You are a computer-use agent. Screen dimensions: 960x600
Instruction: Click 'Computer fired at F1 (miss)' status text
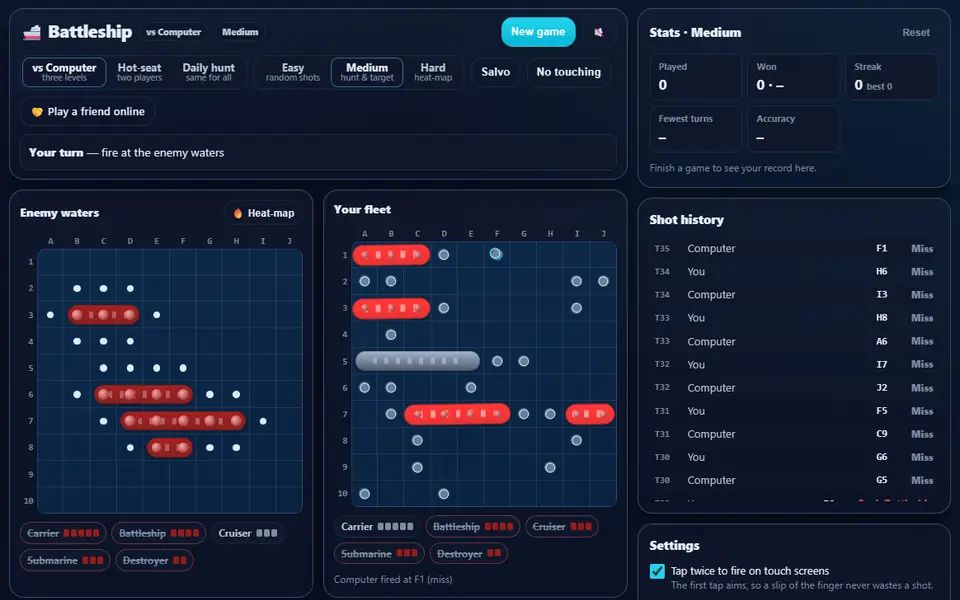click(x=393, y=579)
